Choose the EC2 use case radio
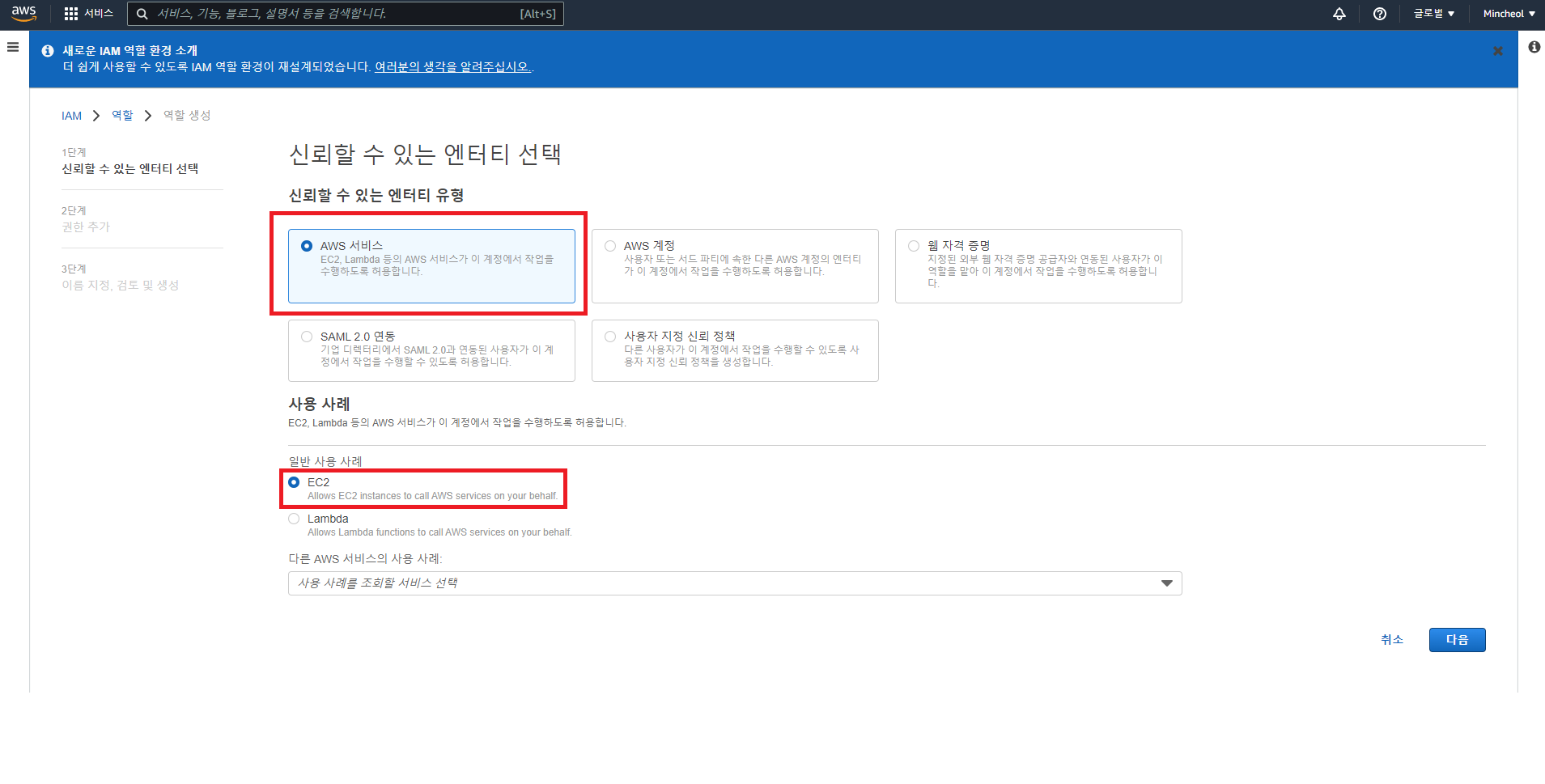The width and height of the screenshot is (1545, 784). (294, 482)
